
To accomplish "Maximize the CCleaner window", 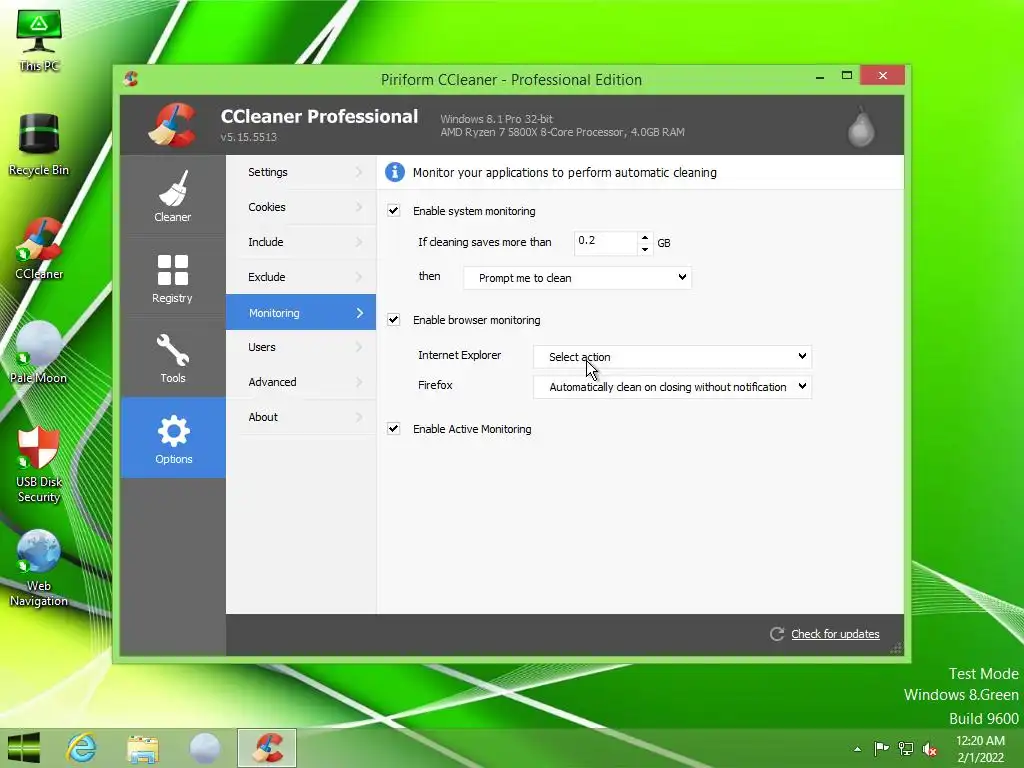I will [x=847, y=76].
